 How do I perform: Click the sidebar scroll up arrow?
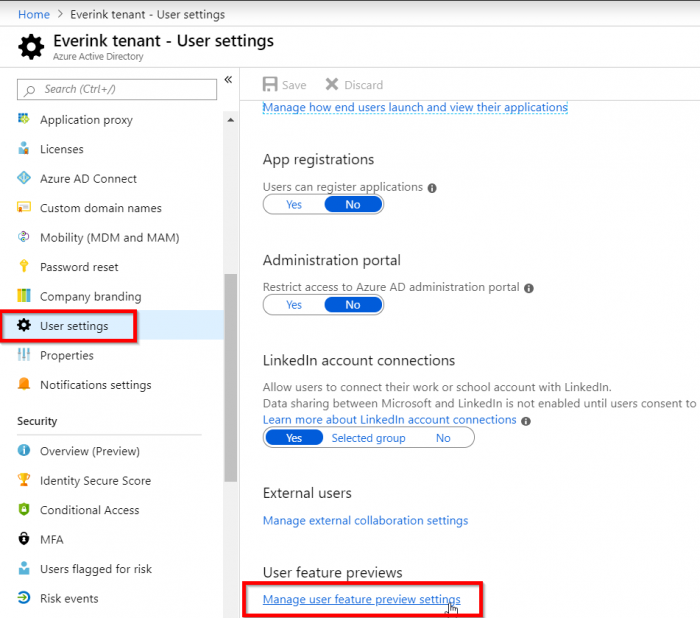[x=230, y=120]
